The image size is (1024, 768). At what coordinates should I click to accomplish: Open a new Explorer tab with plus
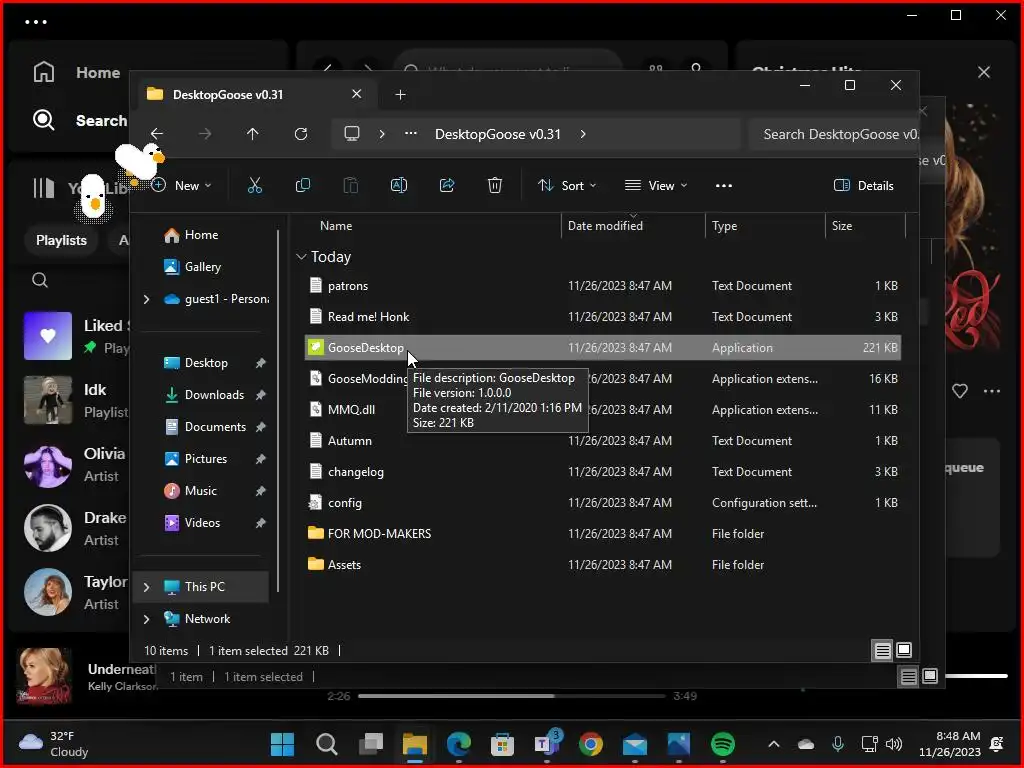400,95
